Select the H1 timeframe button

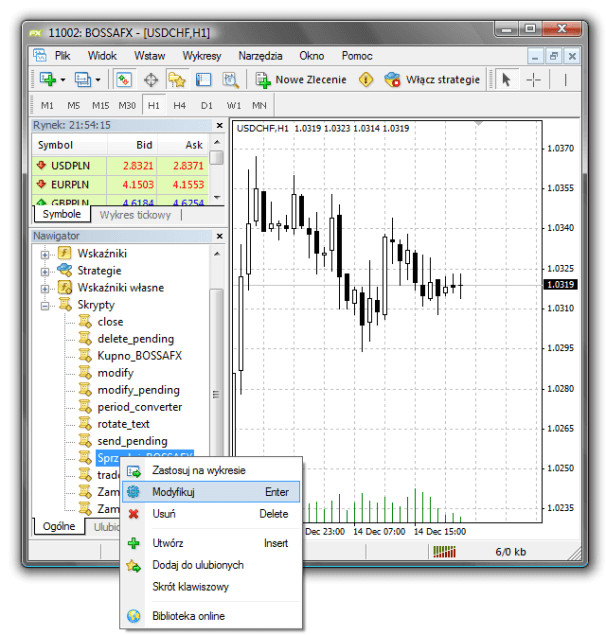pos(154,106)
